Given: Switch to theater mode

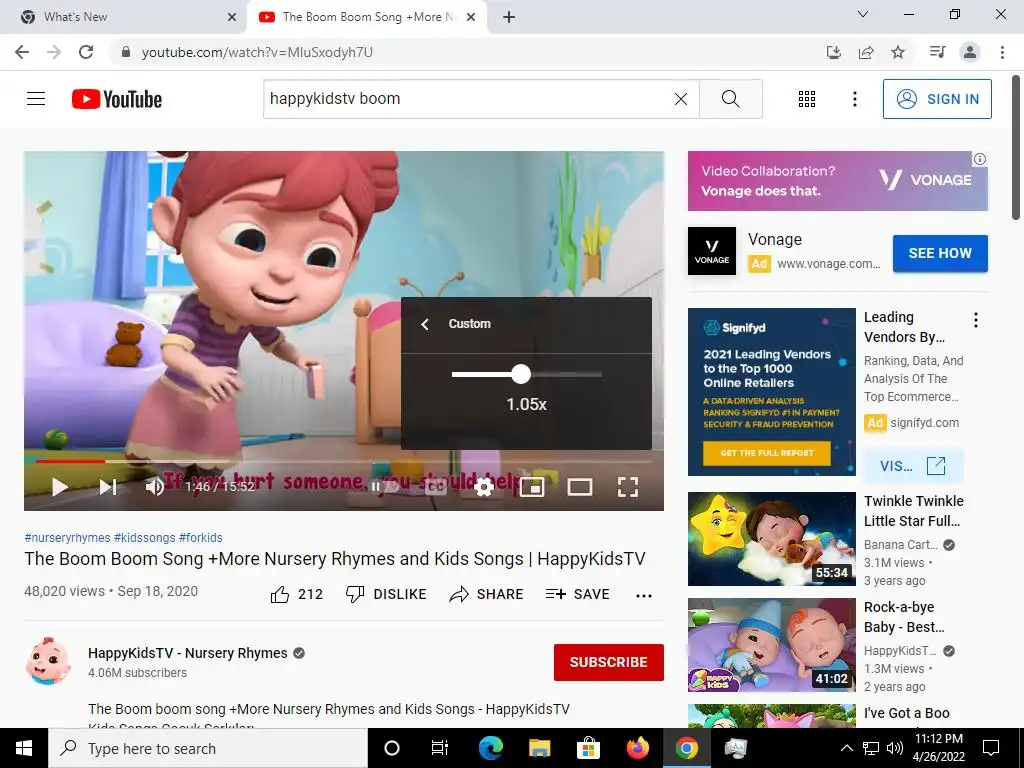Looking at the screenshot, I should point(580,487).
